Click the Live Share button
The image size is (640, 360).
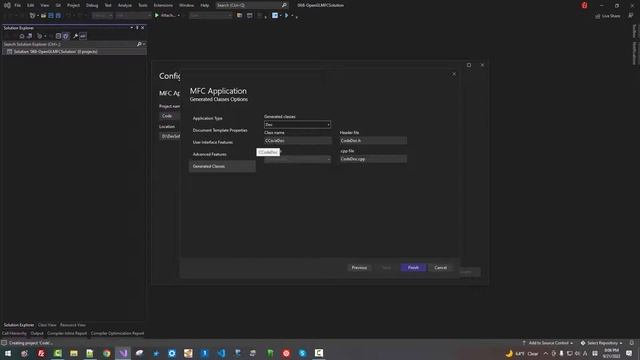(x=607, y=16)
